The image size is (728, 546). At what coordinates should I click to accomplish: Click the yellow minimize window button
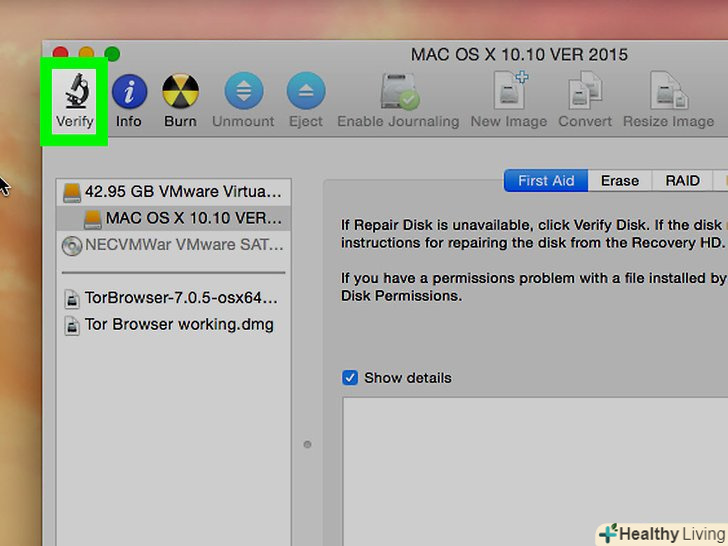point(86,53)
